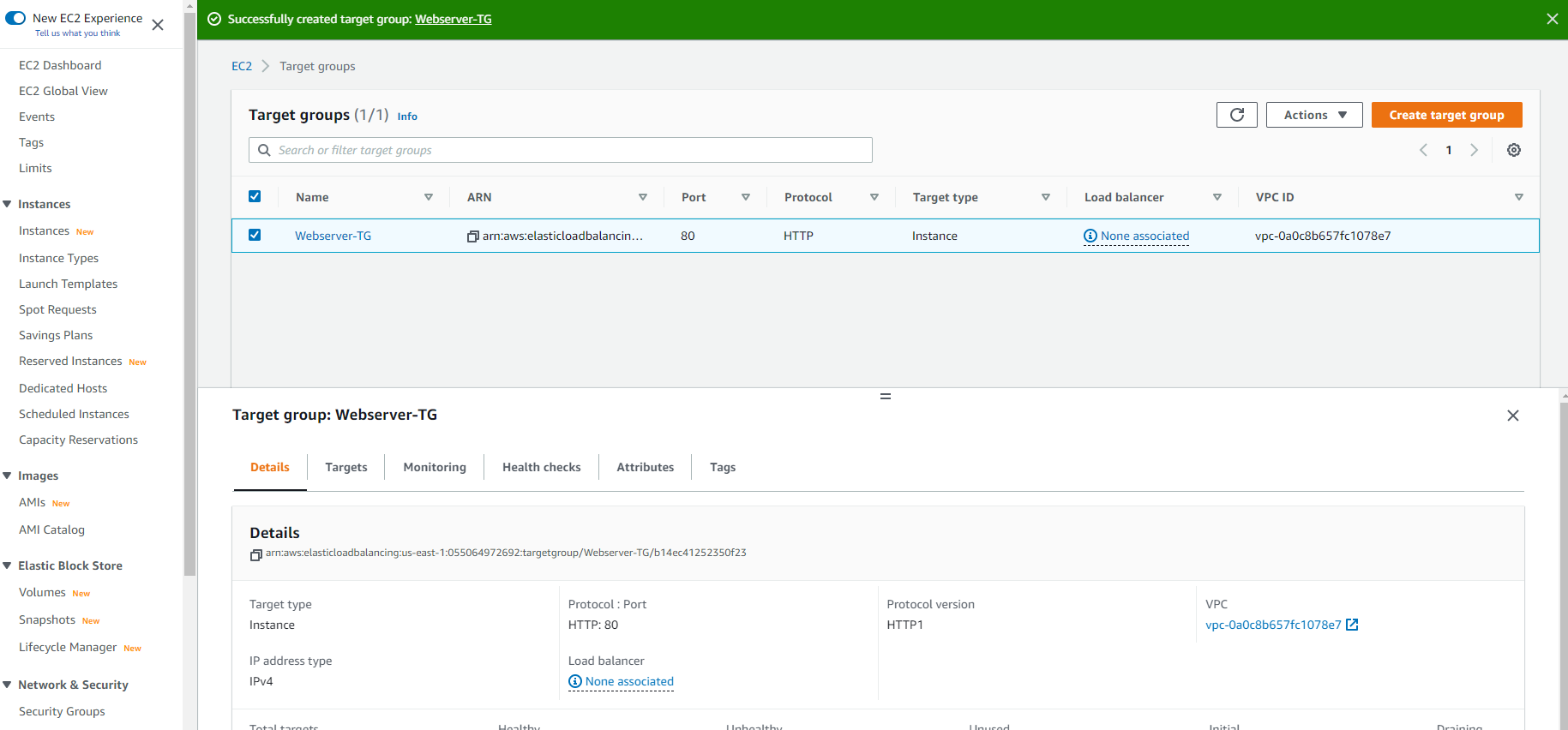
Task: Open Lifecycle Manager in sidebar
Action: pos(68,647)
